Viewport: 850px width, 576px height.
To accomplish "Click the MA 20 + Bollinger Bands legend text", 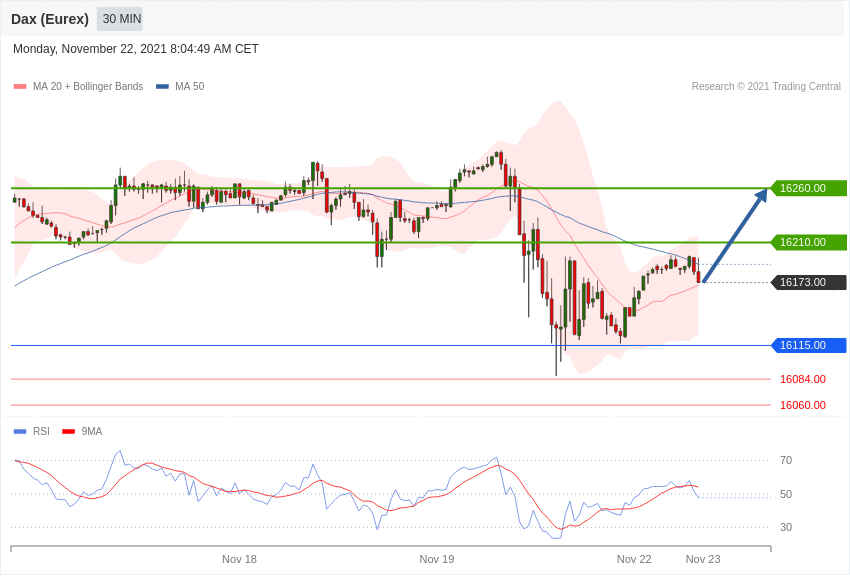I will (88, 87).
